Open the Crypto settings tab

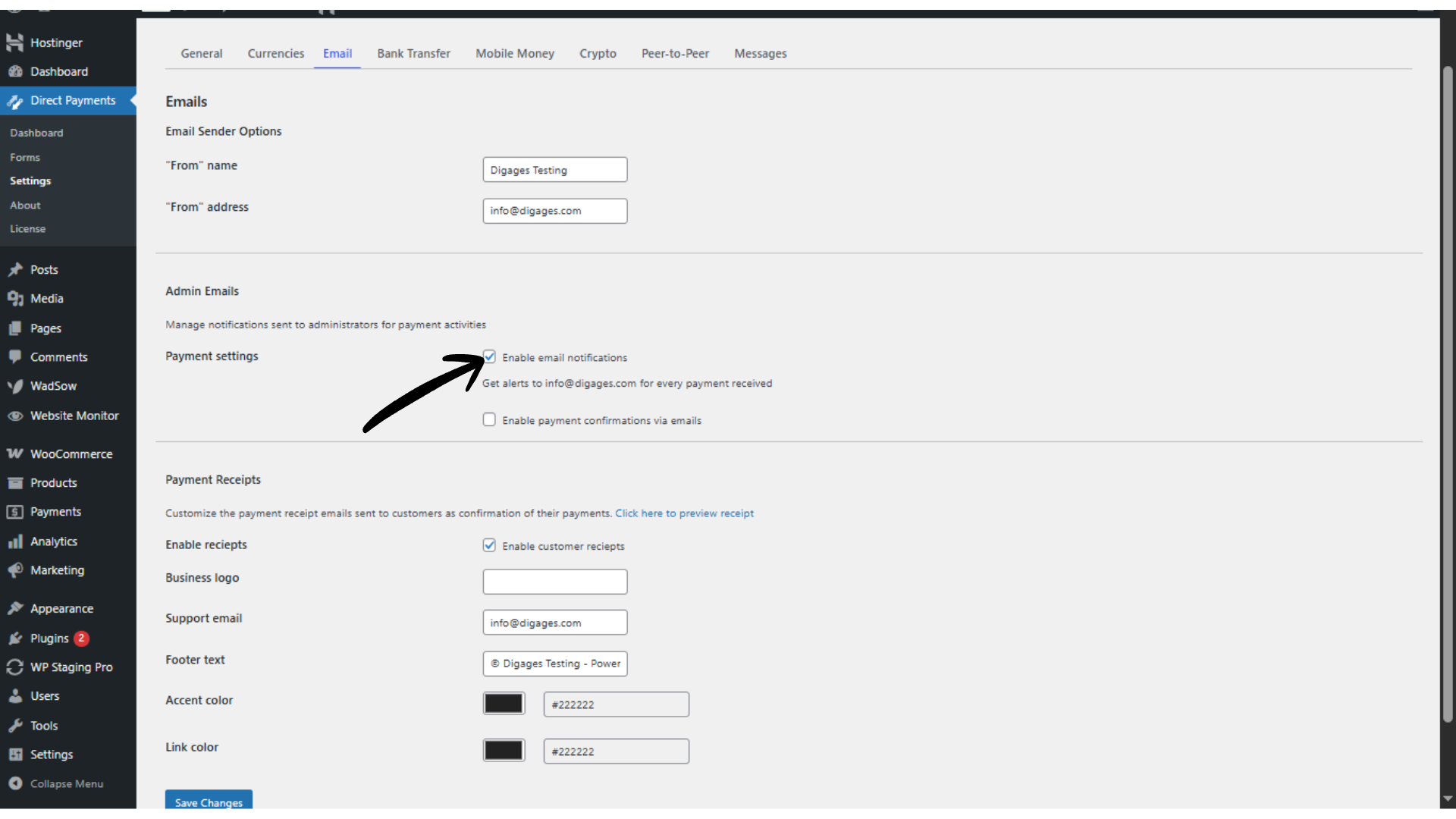[x=598, y=54]
